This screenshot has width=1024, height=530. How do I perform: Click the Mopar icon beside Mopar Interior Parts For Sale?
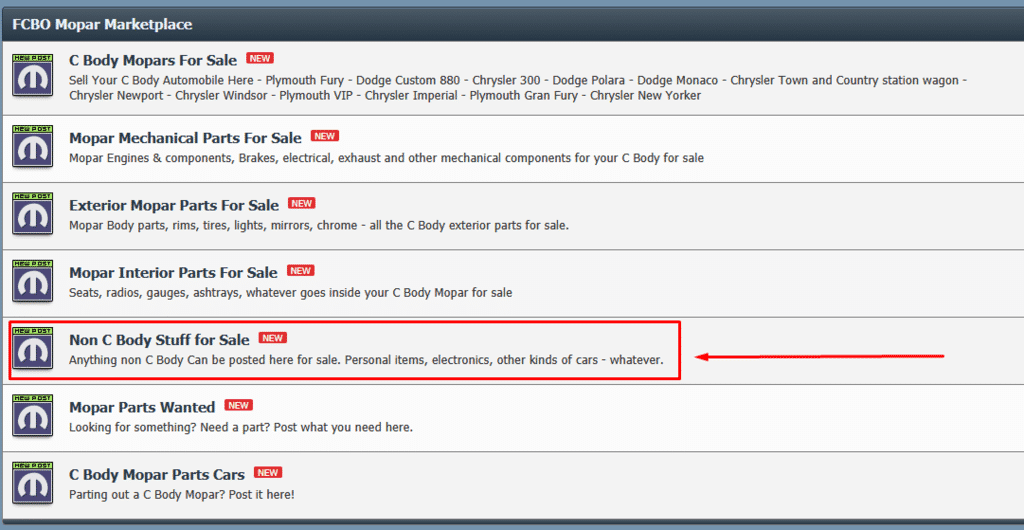[32, 281]
